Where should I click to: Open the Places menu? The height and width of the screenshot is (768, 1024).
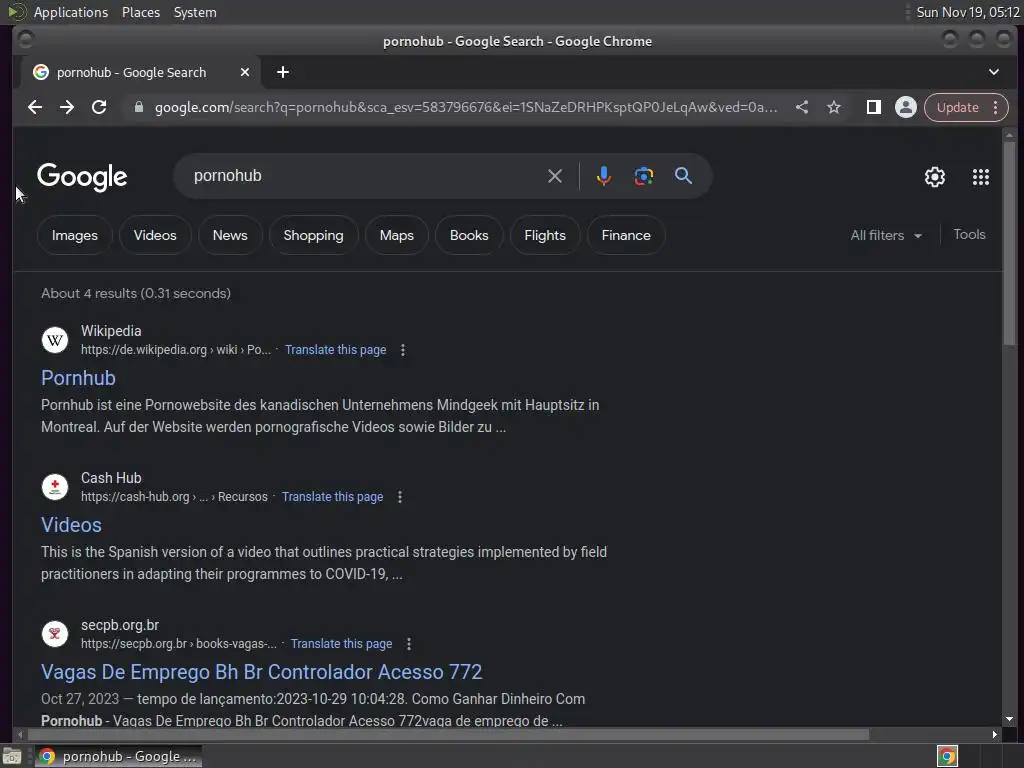pos(140,12)
